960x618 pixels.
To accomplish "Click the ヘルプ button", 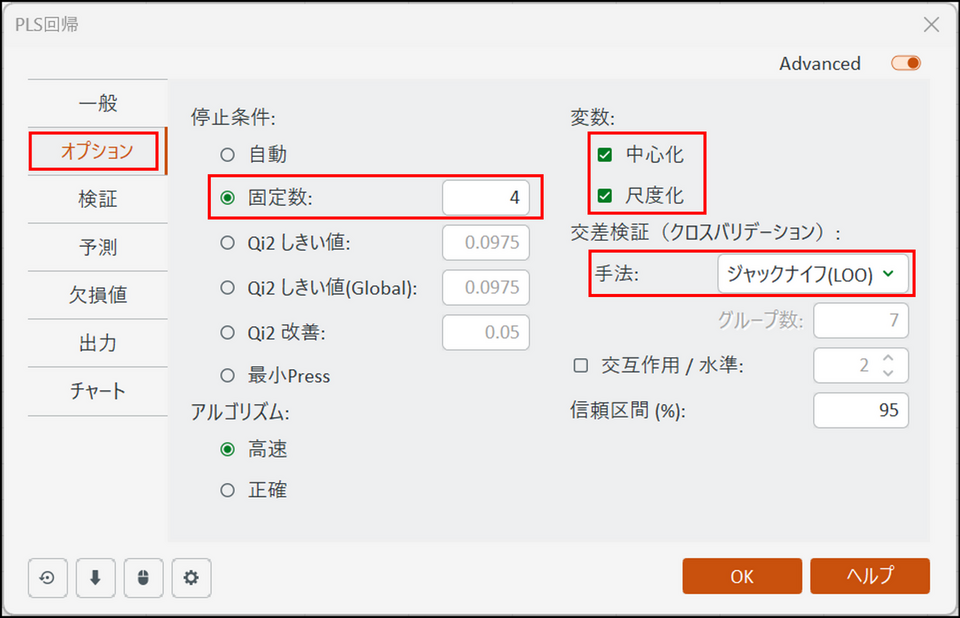I will click(x=869, y=576).
